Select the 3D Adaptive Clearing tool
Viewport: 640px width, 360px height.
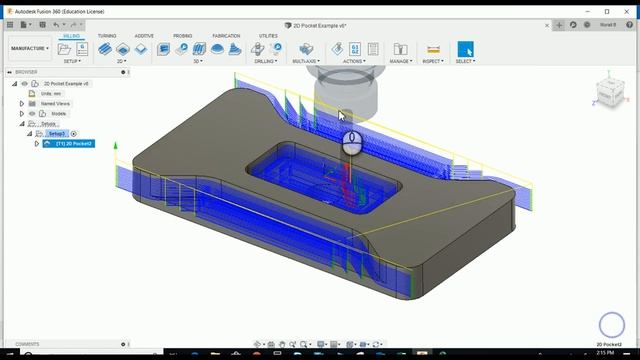[x=163, y=49]
